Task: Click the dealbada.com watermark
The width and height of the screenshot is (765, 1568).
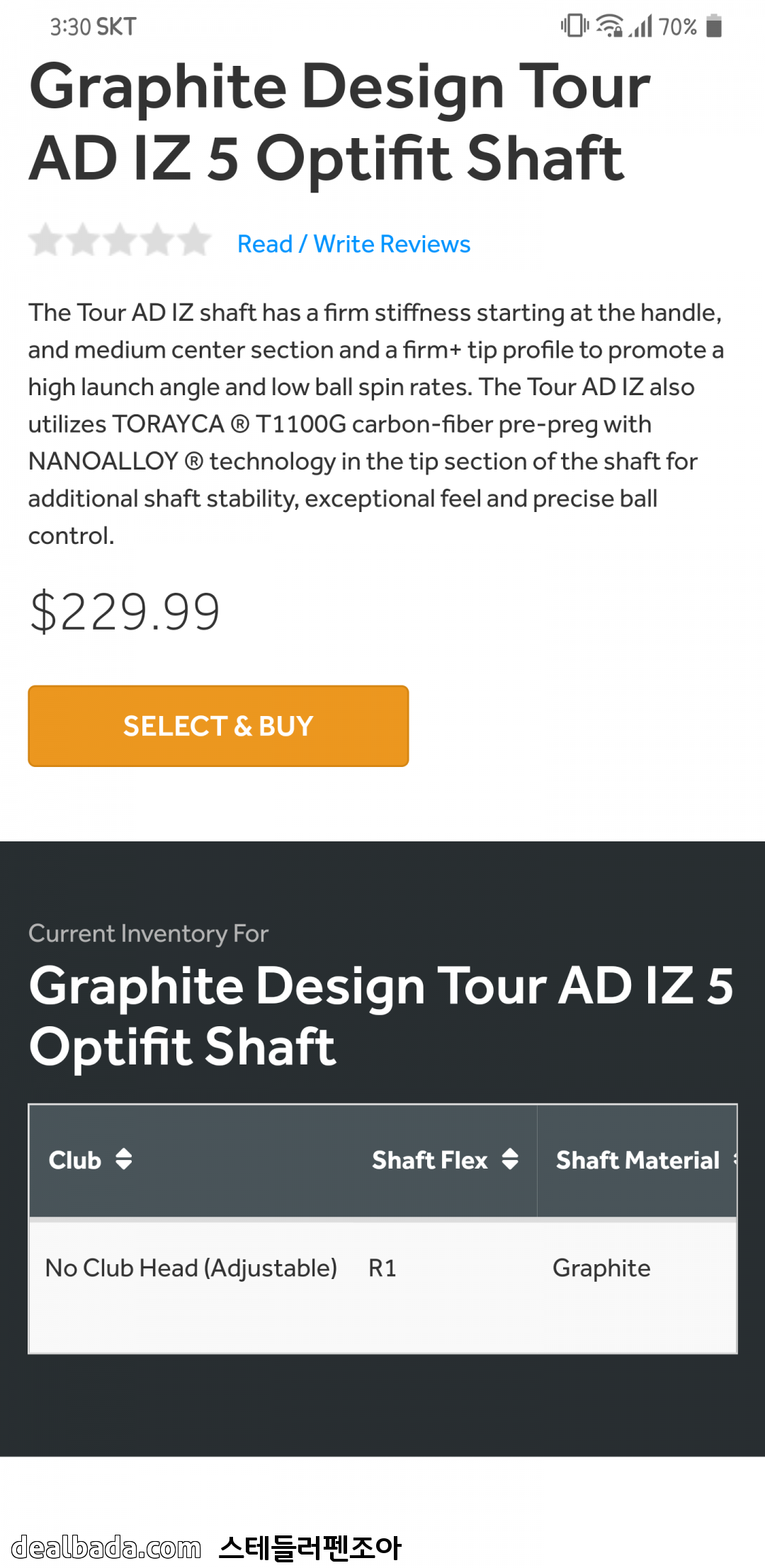Action: pyautogui.click(x=106, y=1547)
